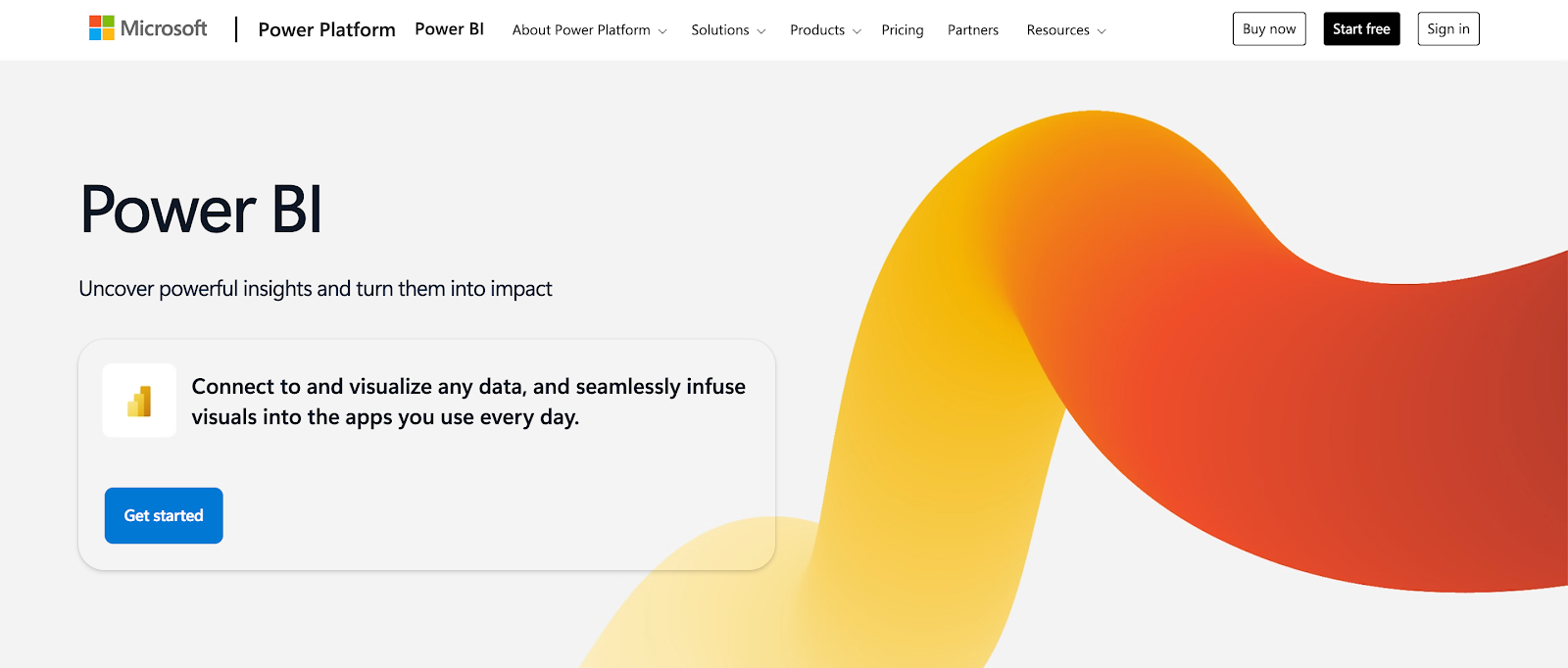Click the Buy now button

click(1269, 29)
